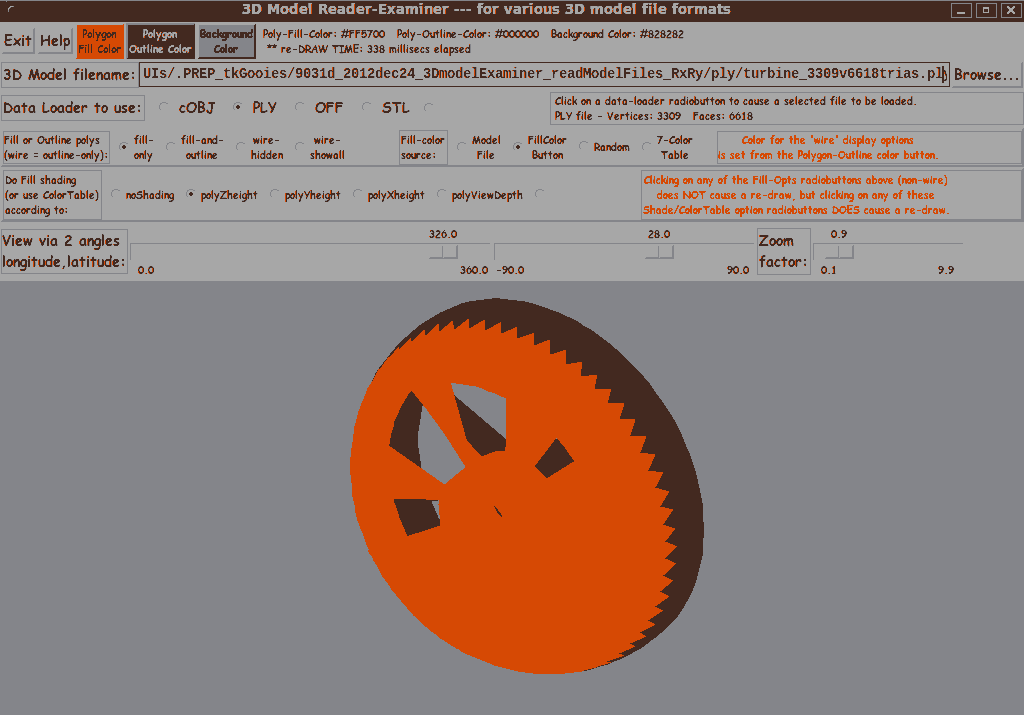This screenshot has width=1024, height=715.
Task: Select polyViewDepth shading option
Action: pos(442,195)
